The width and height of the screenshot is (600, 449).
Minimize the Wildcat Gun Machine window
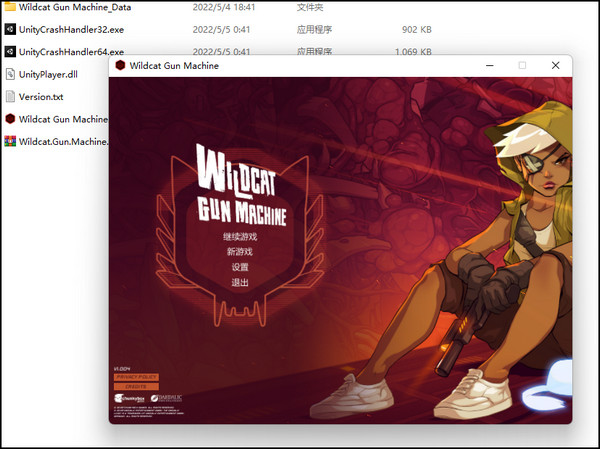489,65
